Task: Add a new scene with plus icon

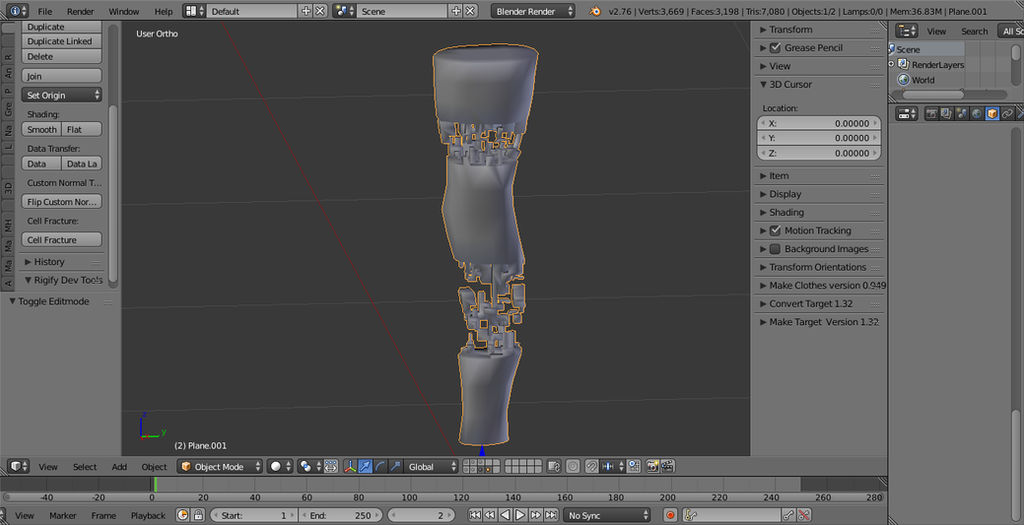Action: click(x=456, y=11)
